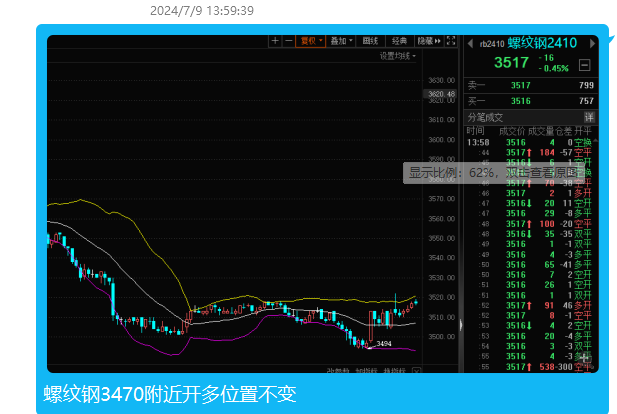This screenshot has height=414, width=617.
Task: Open the 叠加 overlay dropdown
Action: coord(341,41)
